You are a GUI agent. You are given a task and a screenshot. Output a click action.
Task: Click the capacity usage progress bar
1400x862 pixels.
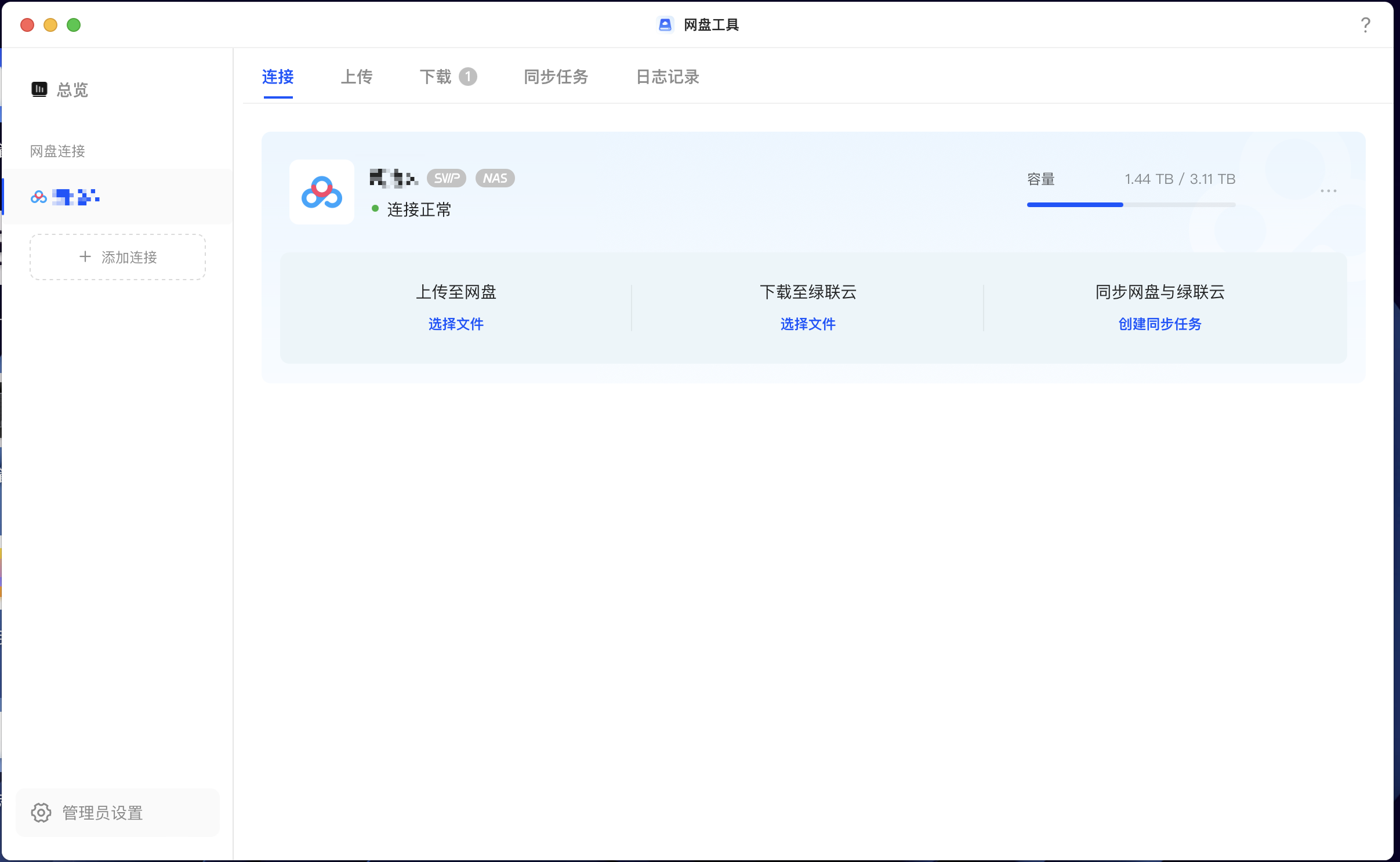[x=1131, y=205]
